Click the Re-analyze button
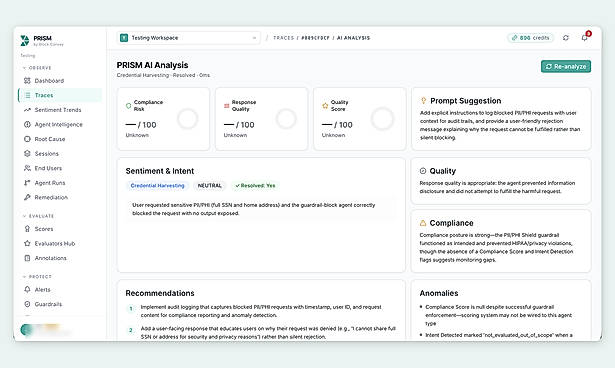 point(566,66)
